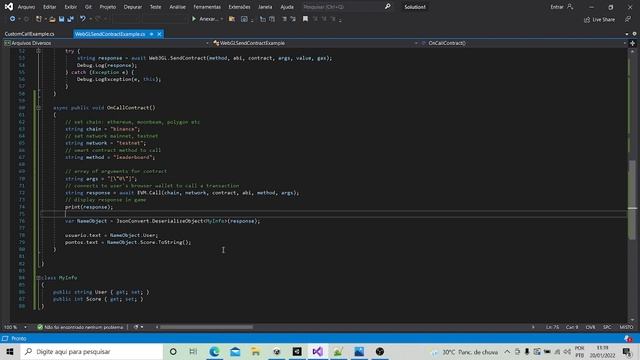Open the Análise menu
The height and width of the screenshot is (360, 640).
[x=177, y=7]
